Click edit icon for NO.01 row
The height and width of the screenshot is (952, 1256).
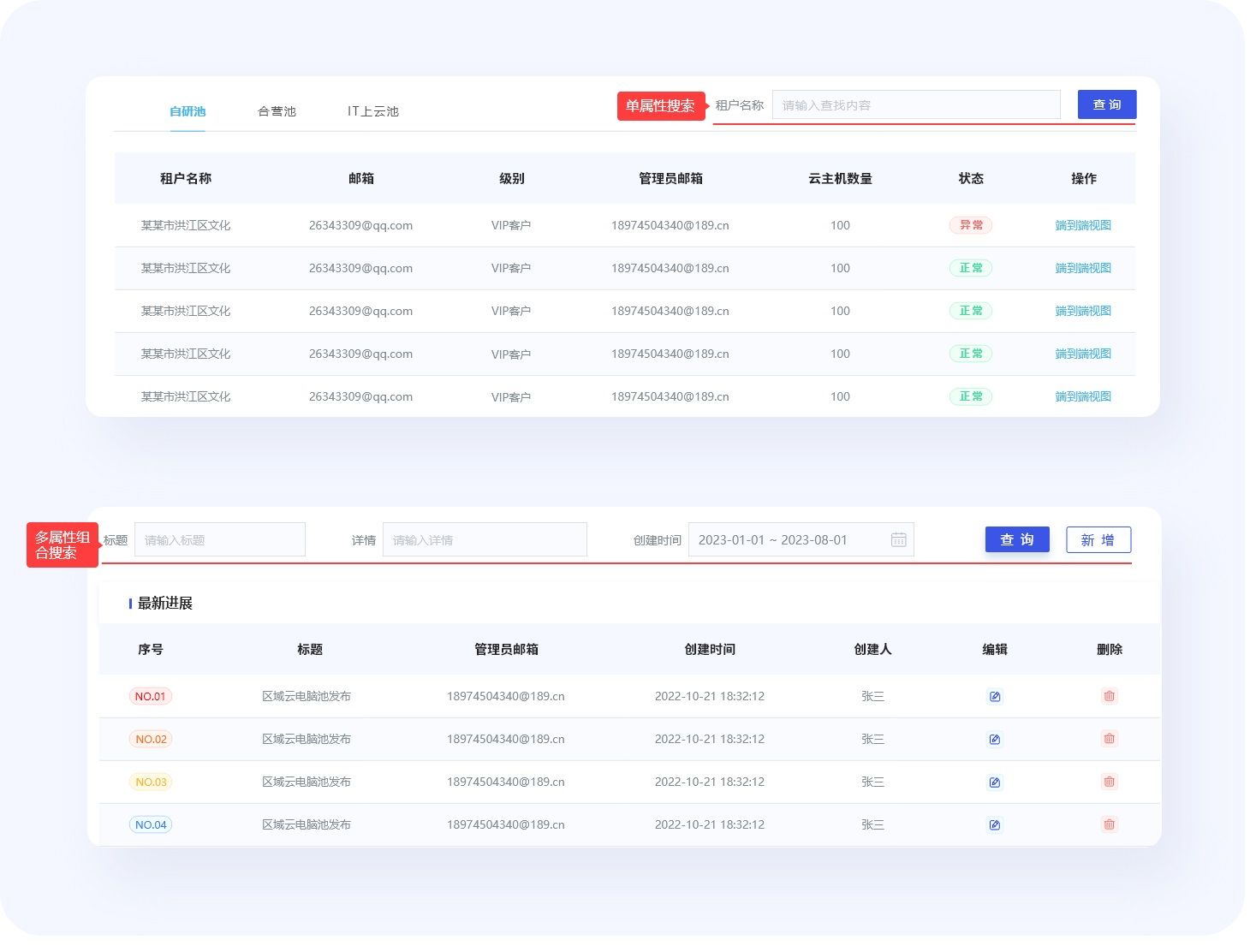(x=994, y=697)
